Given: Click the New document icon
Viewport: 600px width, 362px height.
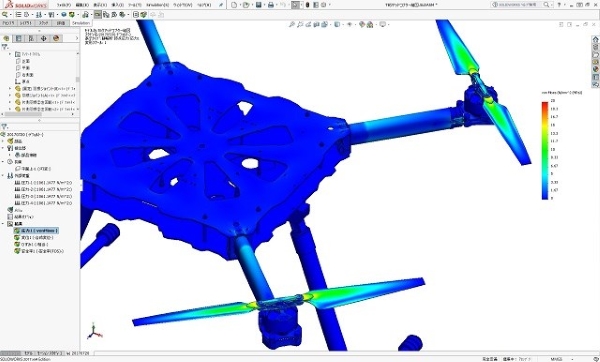Looking at the screenshot, I should pyautogui.click(x=234, y=5).
